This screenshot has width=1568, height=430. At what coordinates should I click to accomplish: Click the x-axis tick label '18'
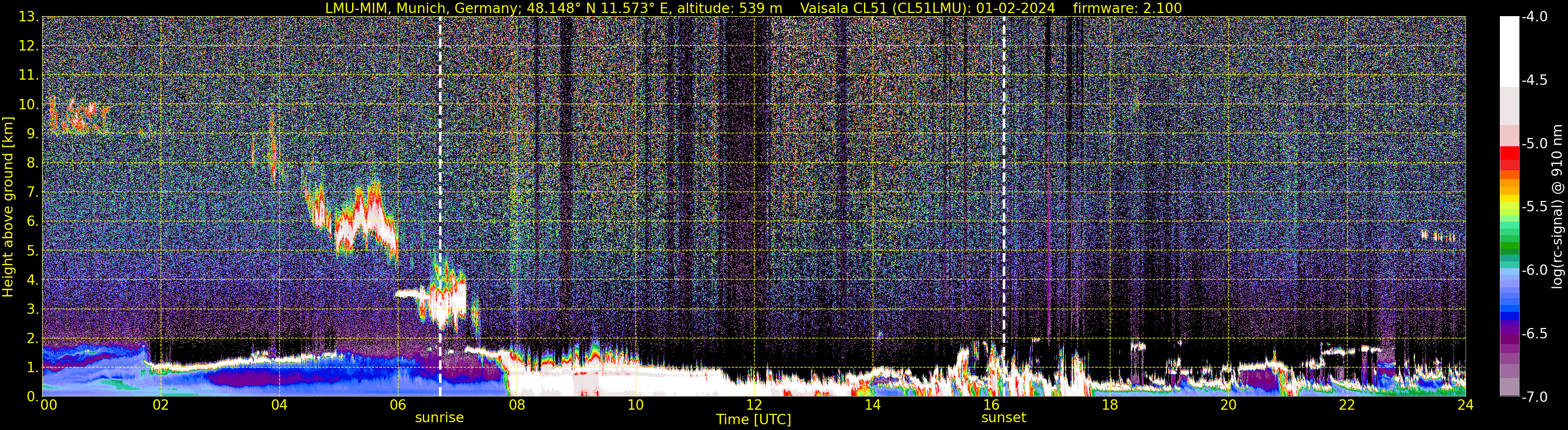1110,405
